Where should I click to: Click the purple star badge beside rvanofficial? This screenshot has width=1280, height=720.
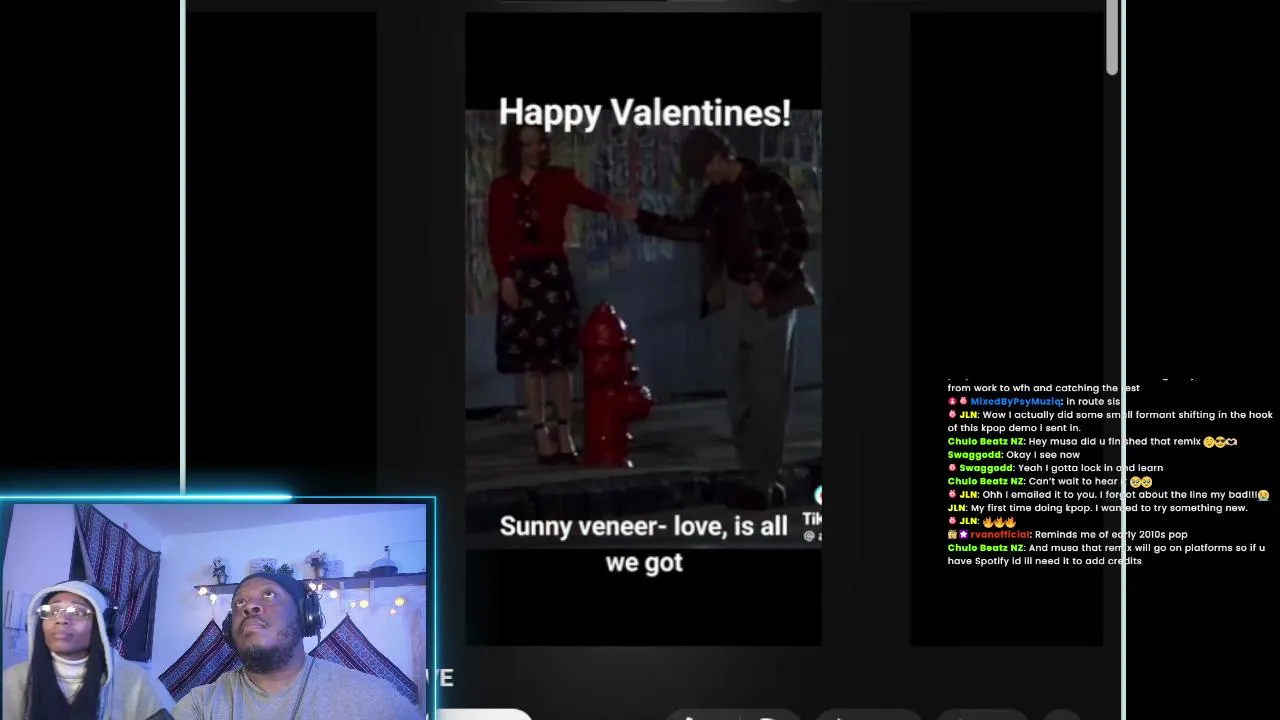click(x=963, y=534)
